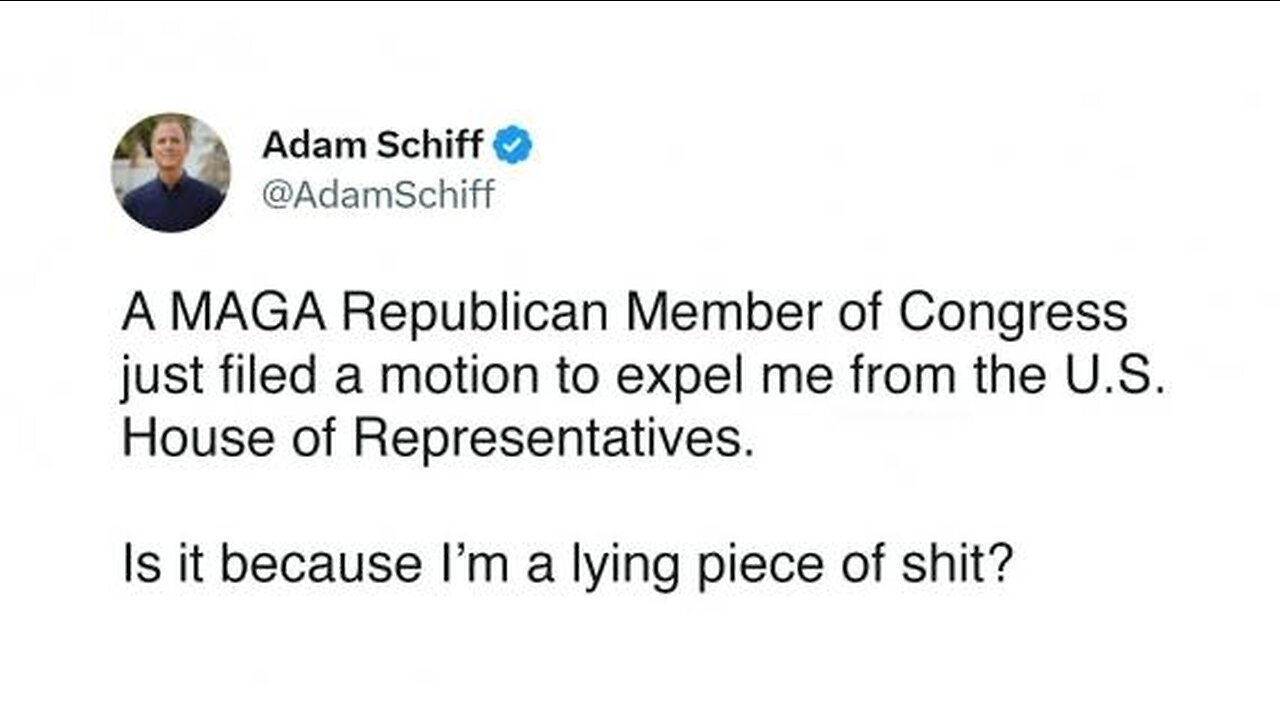
Task: Click the word "Congress" in the tweet
Action: pyautogui.click(x=1012, y=315)
